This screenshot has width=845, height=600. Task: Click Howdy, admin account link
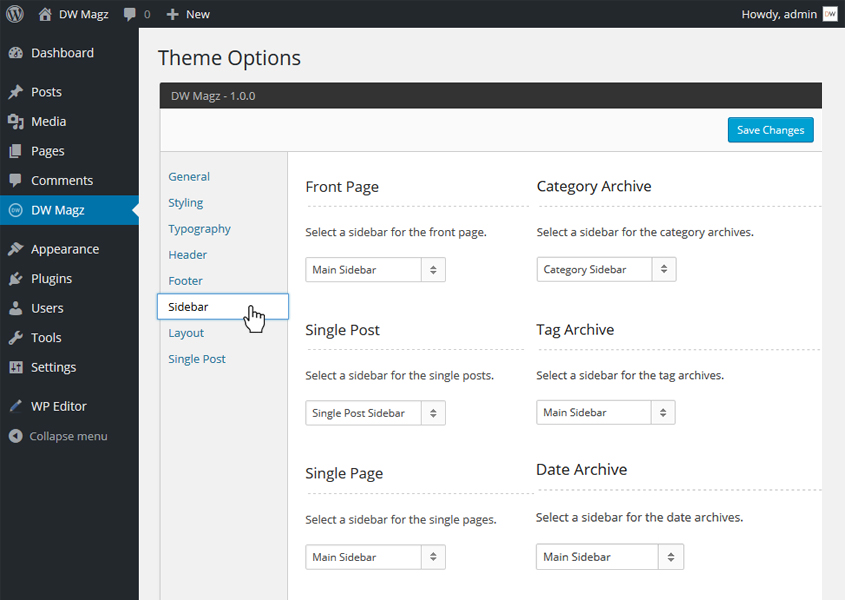pyautogui.click(x=779, y=15)
